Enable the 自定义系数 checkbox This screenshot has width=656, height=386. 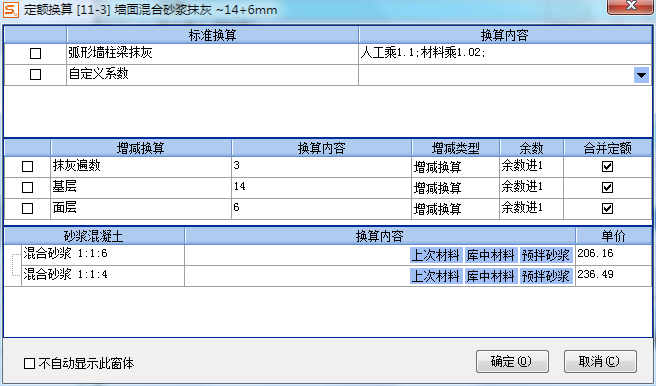(x=36, y=74)
